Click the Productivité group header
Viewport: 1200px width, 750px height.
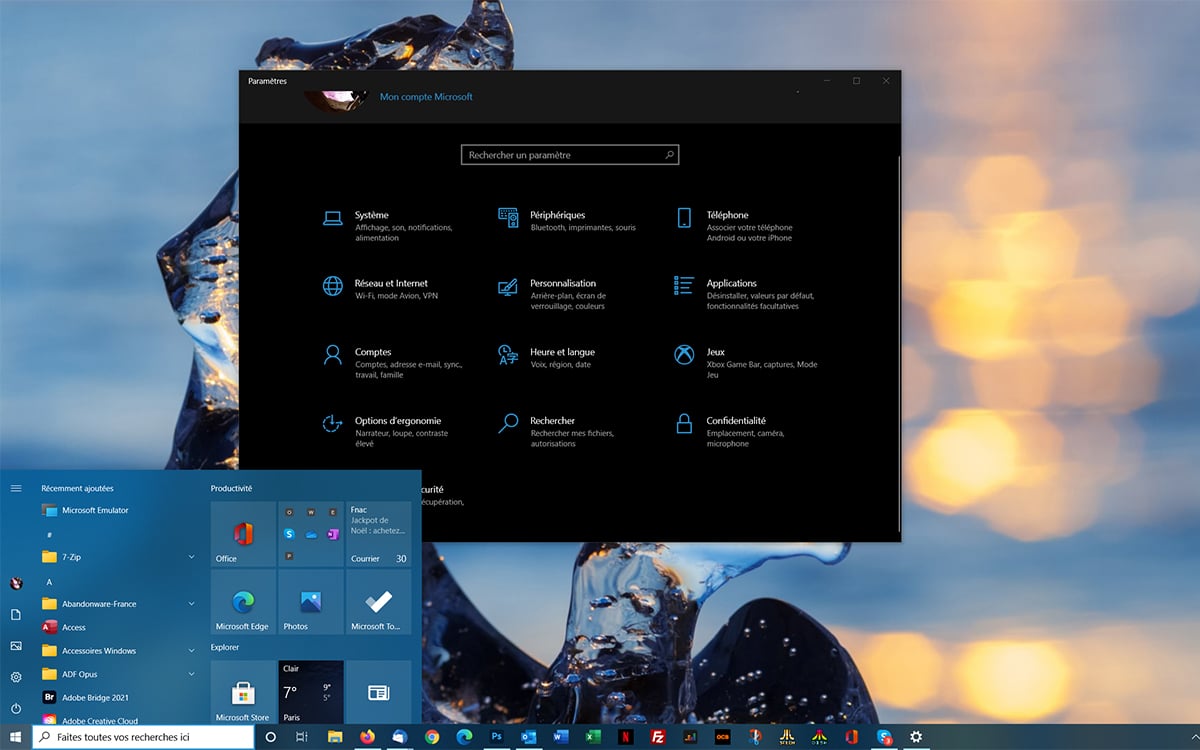point(232,488)
